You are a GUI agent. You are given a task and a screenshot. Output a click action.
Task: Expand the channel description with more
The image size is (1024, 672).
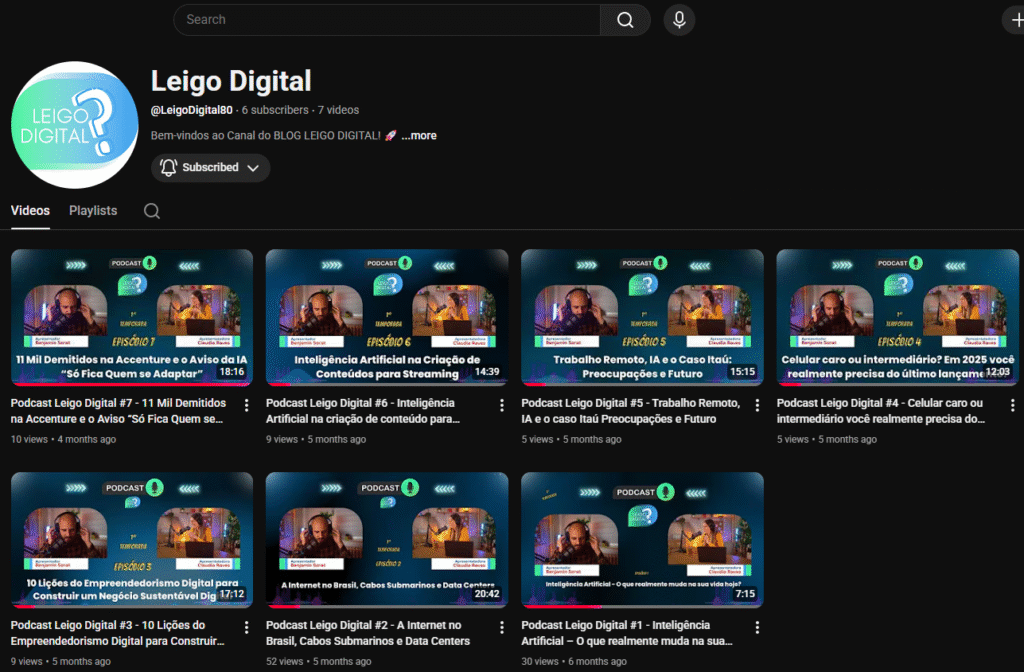point(418,135)
